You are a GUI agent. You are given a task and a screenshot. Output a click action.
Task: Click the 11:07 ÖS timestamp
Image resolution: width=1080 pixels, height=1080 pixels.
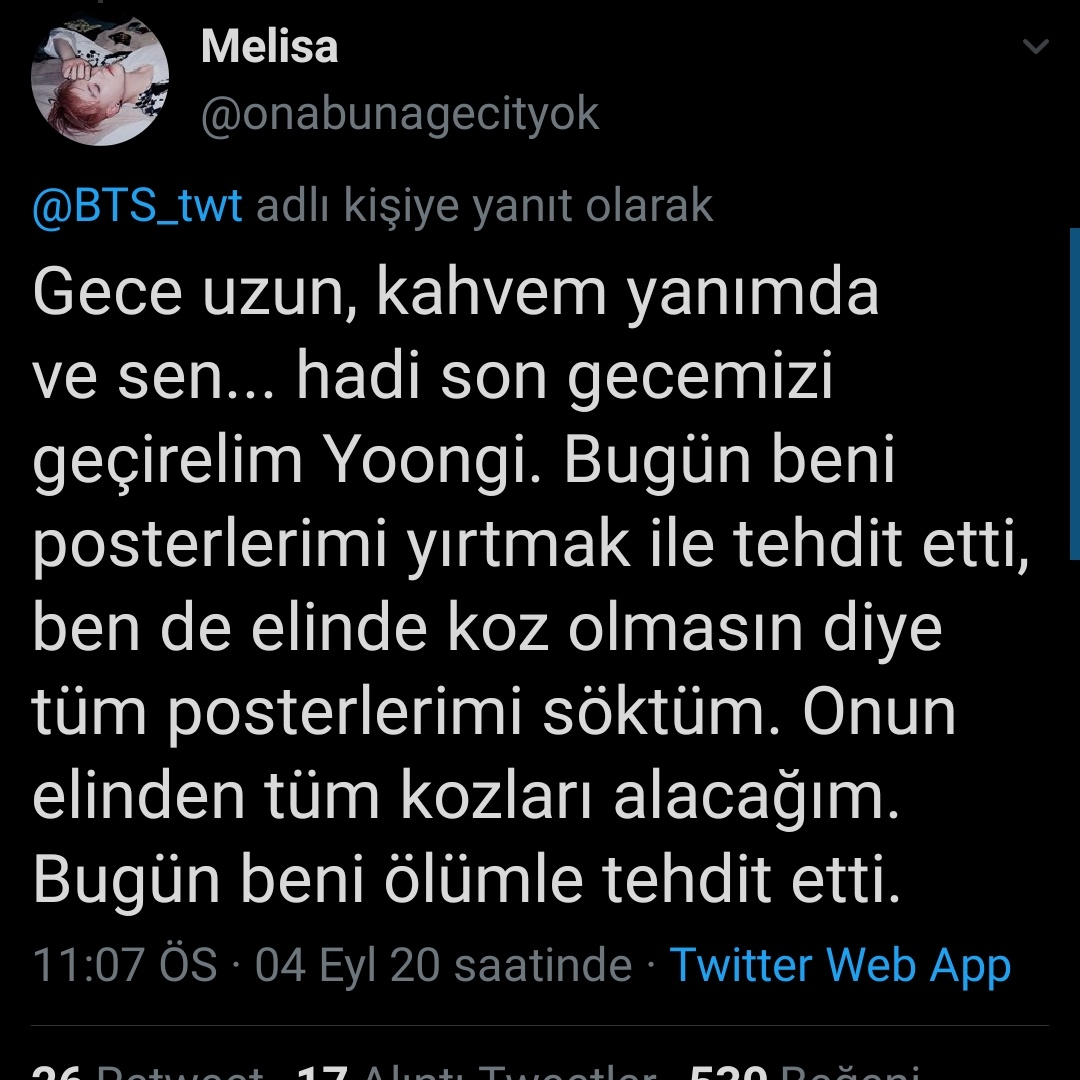[x=124, y=966]
